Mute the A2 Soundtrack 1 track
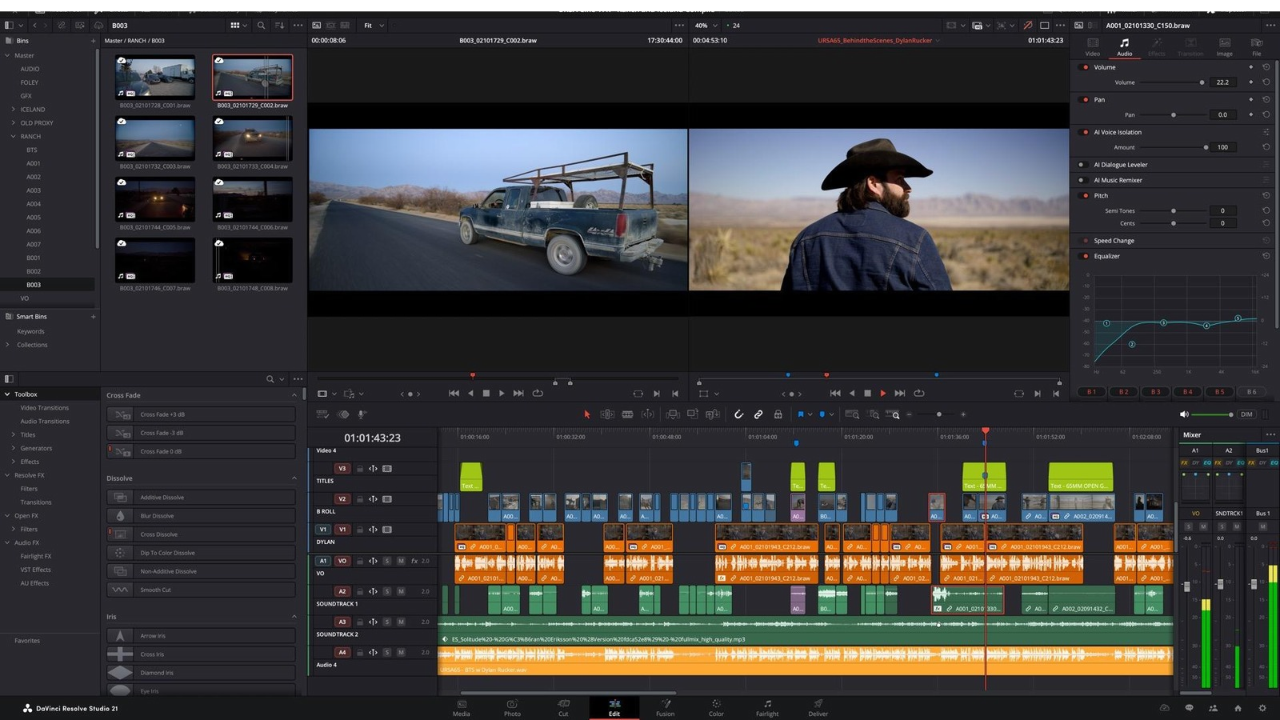 401,591
